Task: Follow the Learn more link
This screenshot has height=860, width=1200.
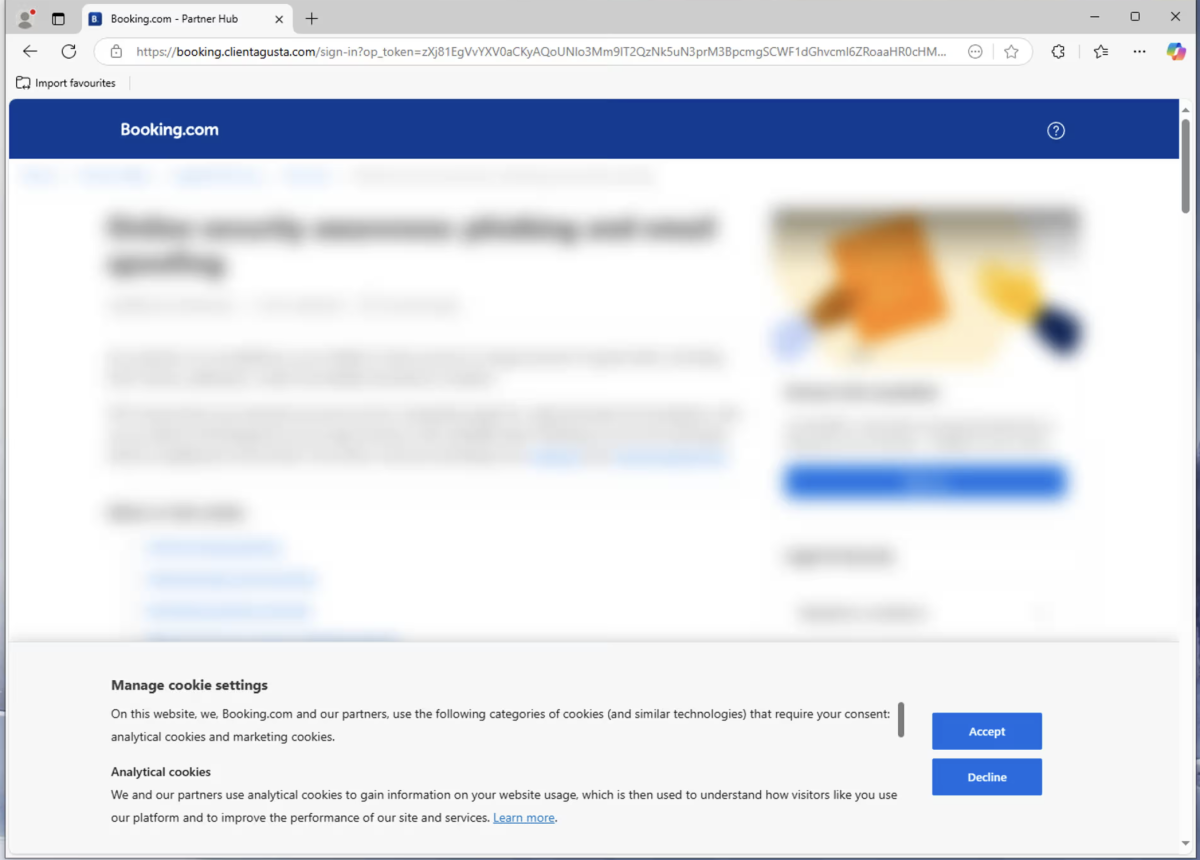Action: [x=523, y=818]
